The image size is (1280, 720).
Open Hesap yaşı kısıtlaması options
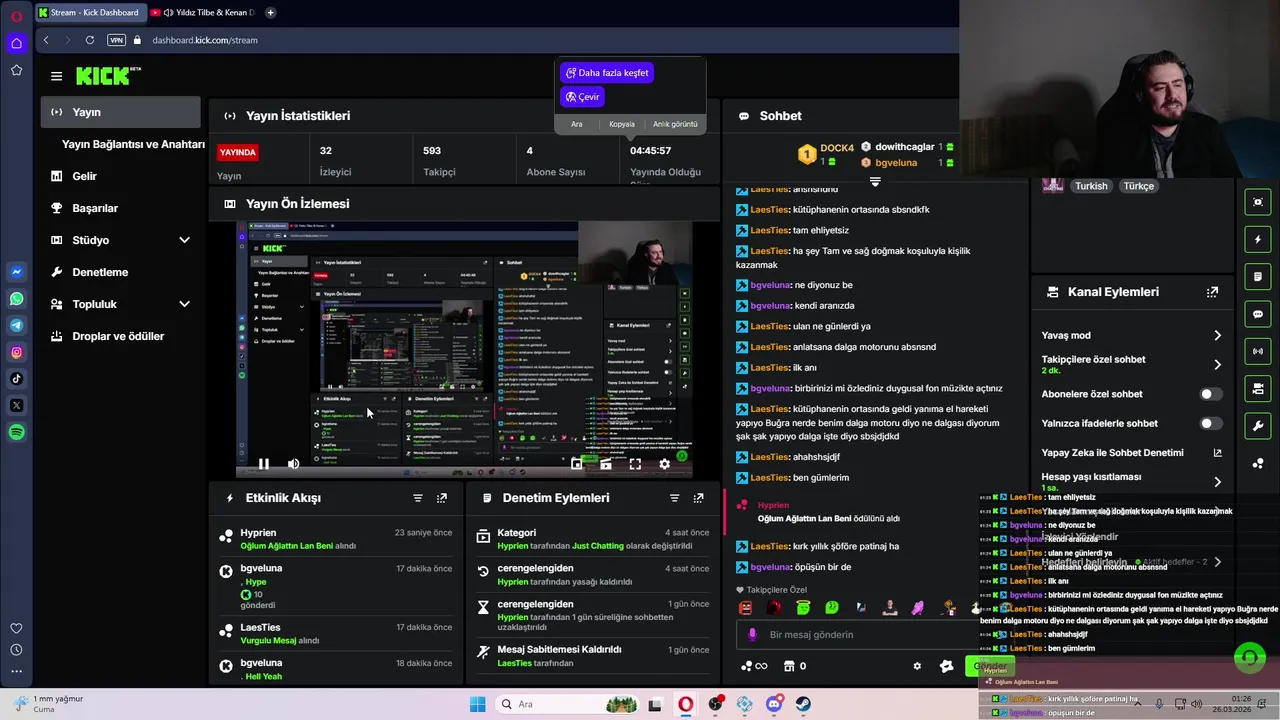[1217, 482]
